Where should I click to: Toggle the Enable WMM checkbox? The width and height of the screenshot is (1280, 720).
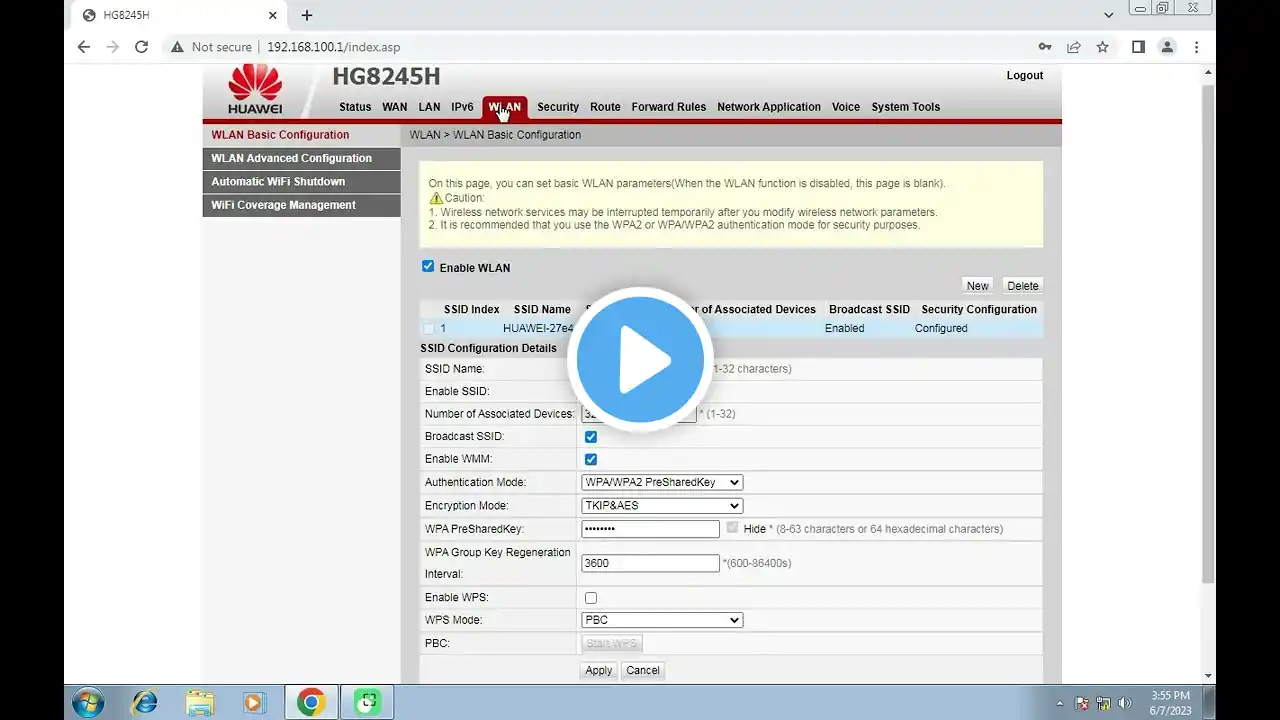(x=591, y=459)
